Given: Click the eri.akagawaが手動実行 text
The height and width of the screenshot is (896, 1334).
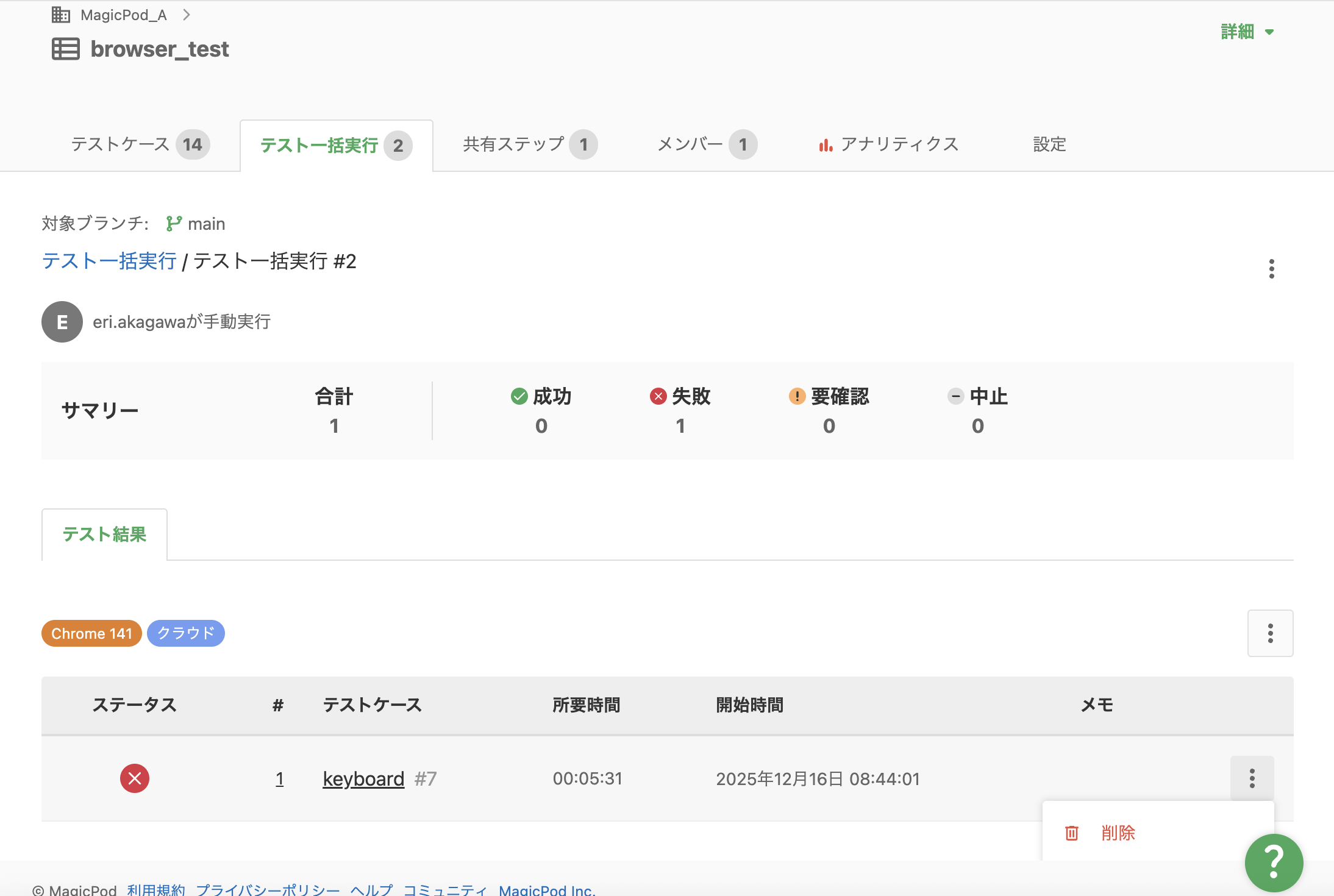Looking at the screenshot, I should coord(182,322).
